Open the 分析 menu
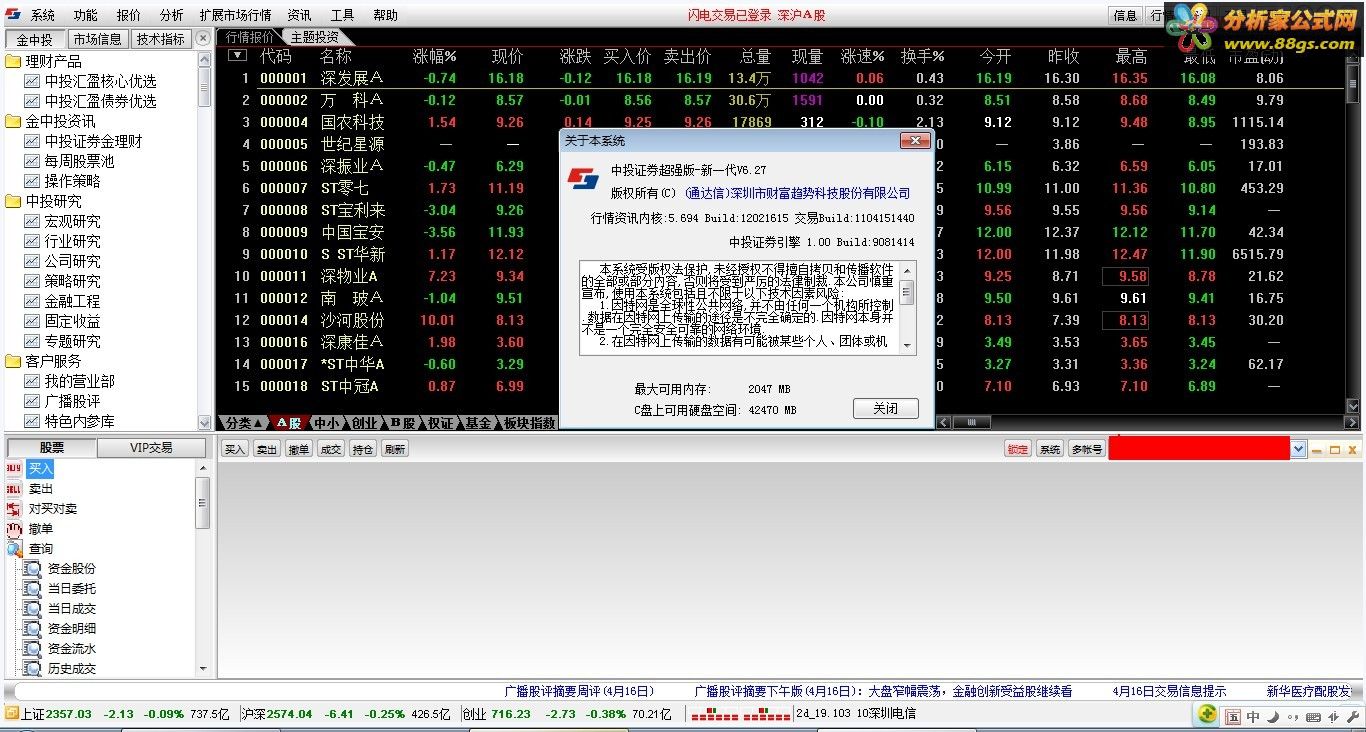The image size is (1366, 732). coord(171,15)
